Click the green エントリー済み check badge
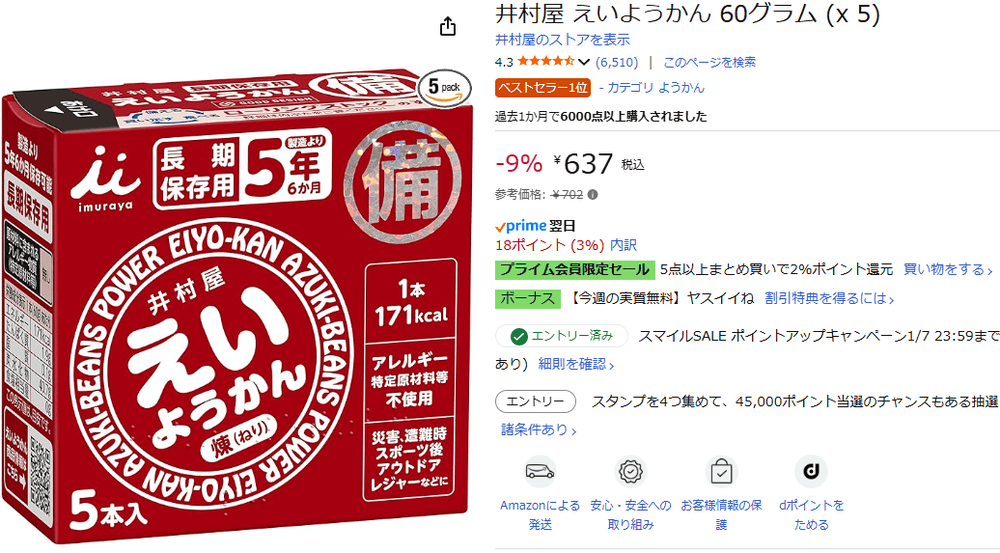Viewport: 1000px width, 553px height. pos(561,335)
